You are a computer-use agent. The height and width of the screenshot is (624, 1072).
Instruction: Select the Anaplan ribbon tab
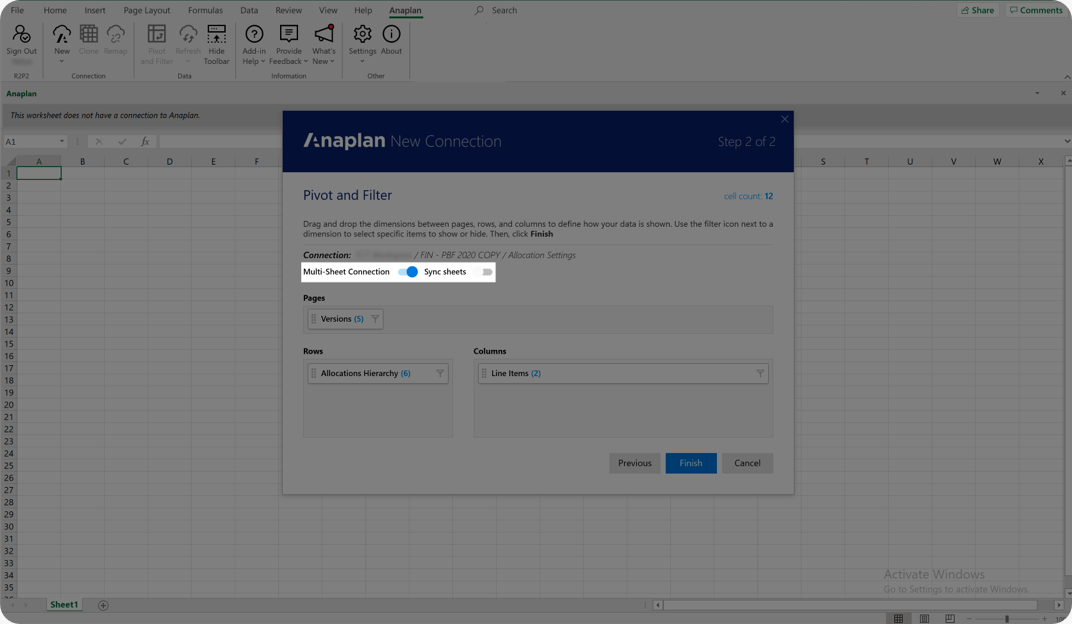tap(405, 10)
